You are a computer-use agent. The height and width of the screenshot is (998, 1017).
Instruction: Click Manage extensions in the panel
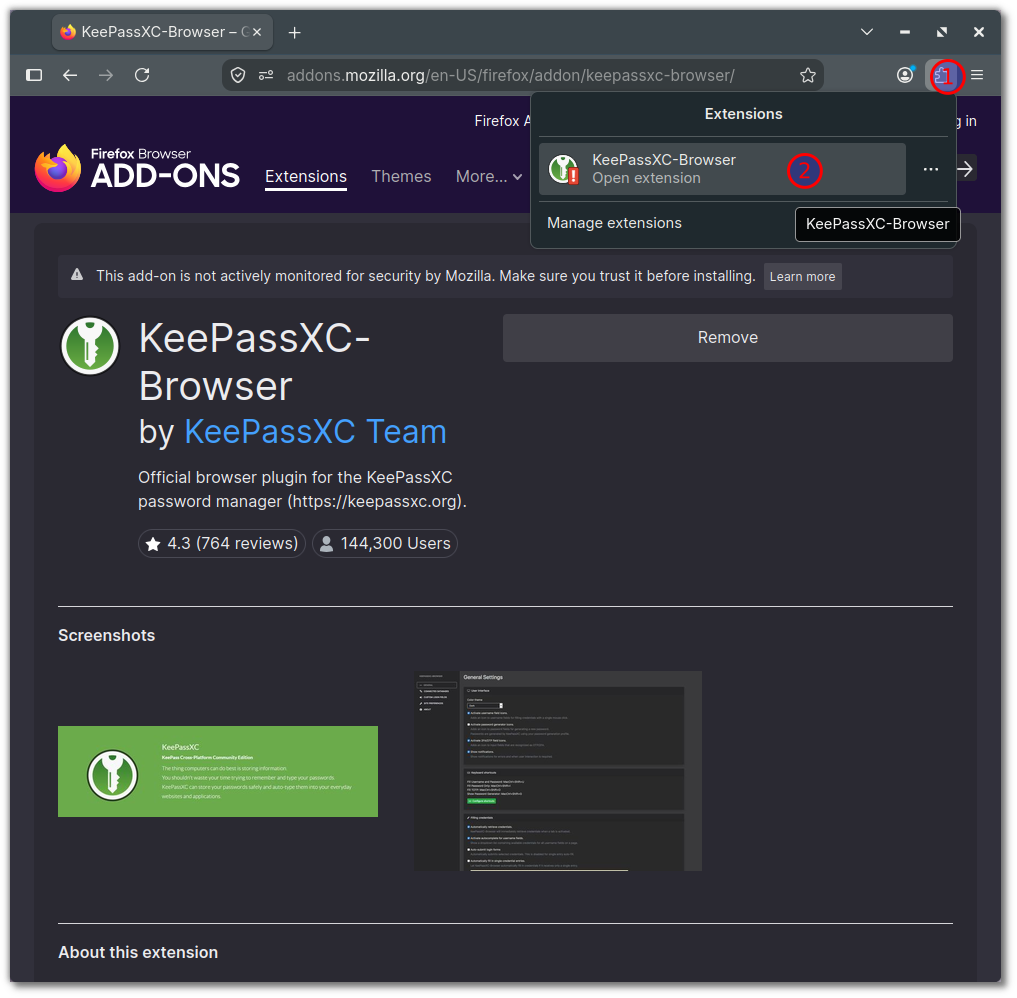pos(615,223)
